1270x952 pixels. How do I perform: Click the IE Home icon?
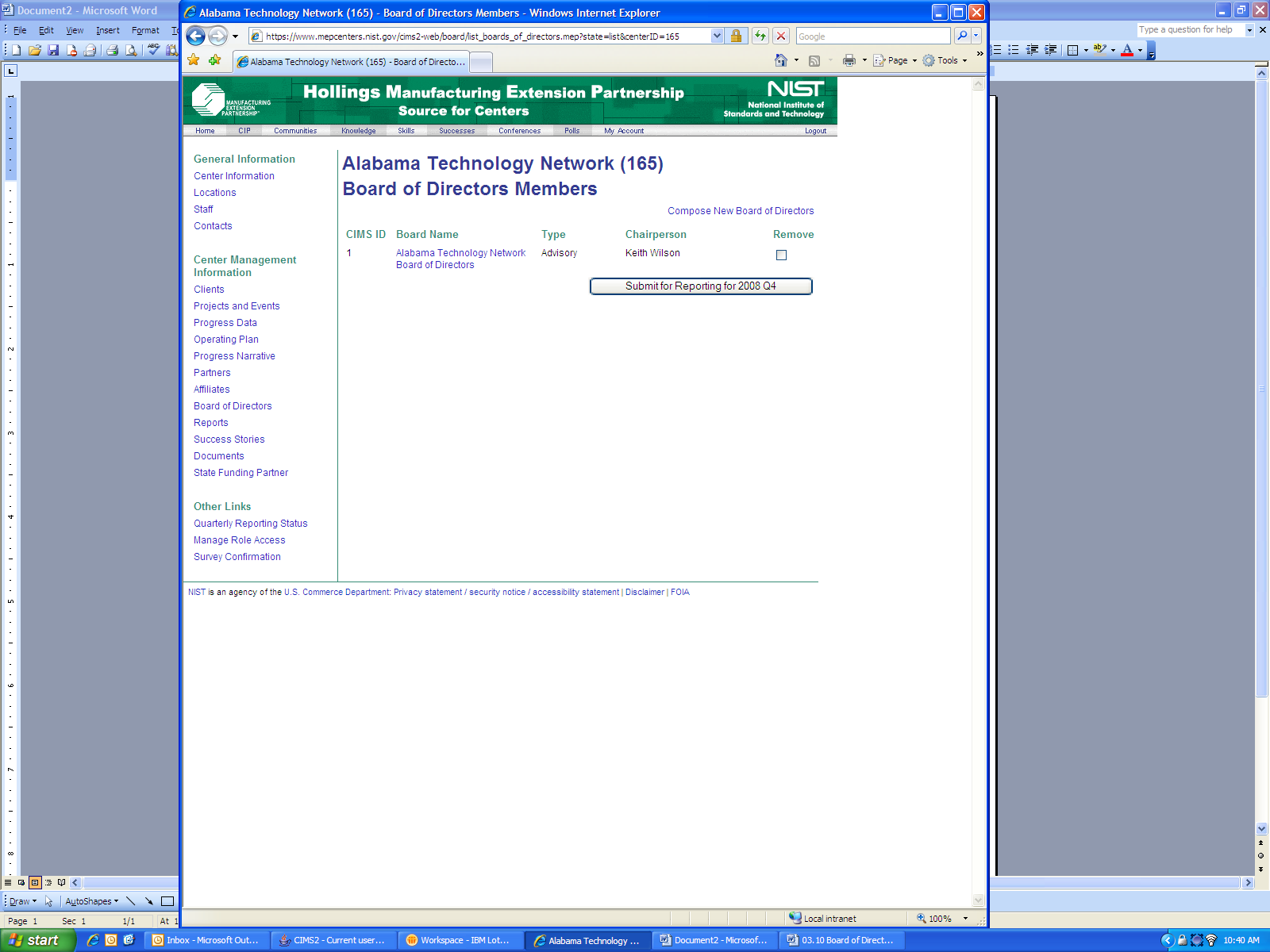(x=781, y=60)
